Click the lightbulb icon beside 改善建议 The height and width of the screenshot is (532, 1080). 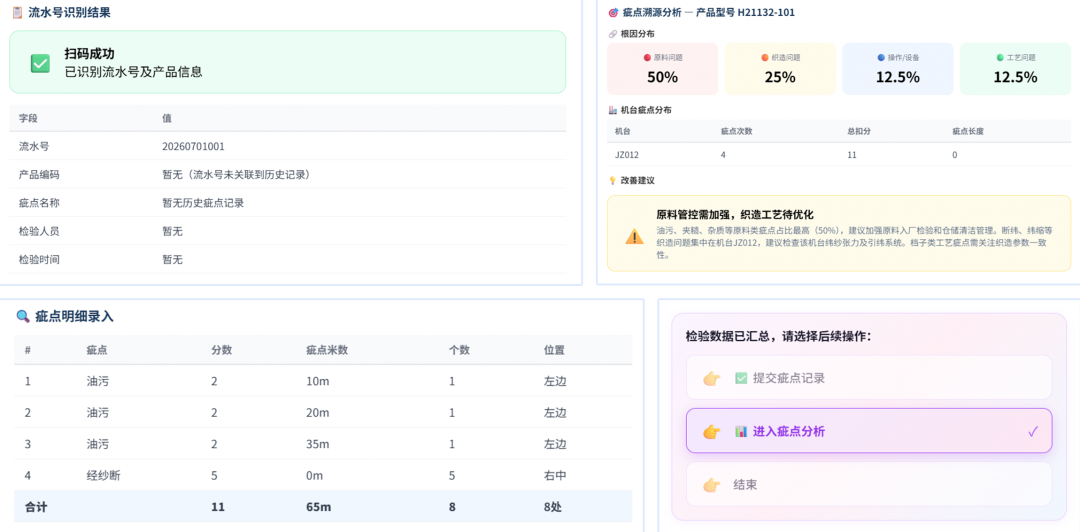pyautogui.click(x=612, y=180)
